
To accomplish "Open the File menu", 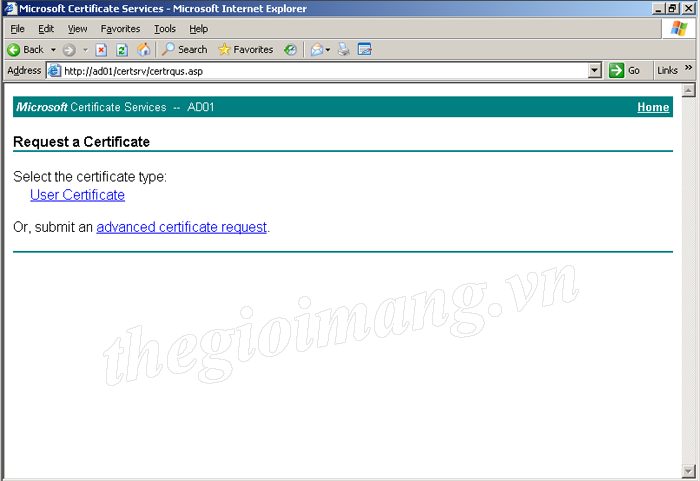I will [x=17, y=29].
